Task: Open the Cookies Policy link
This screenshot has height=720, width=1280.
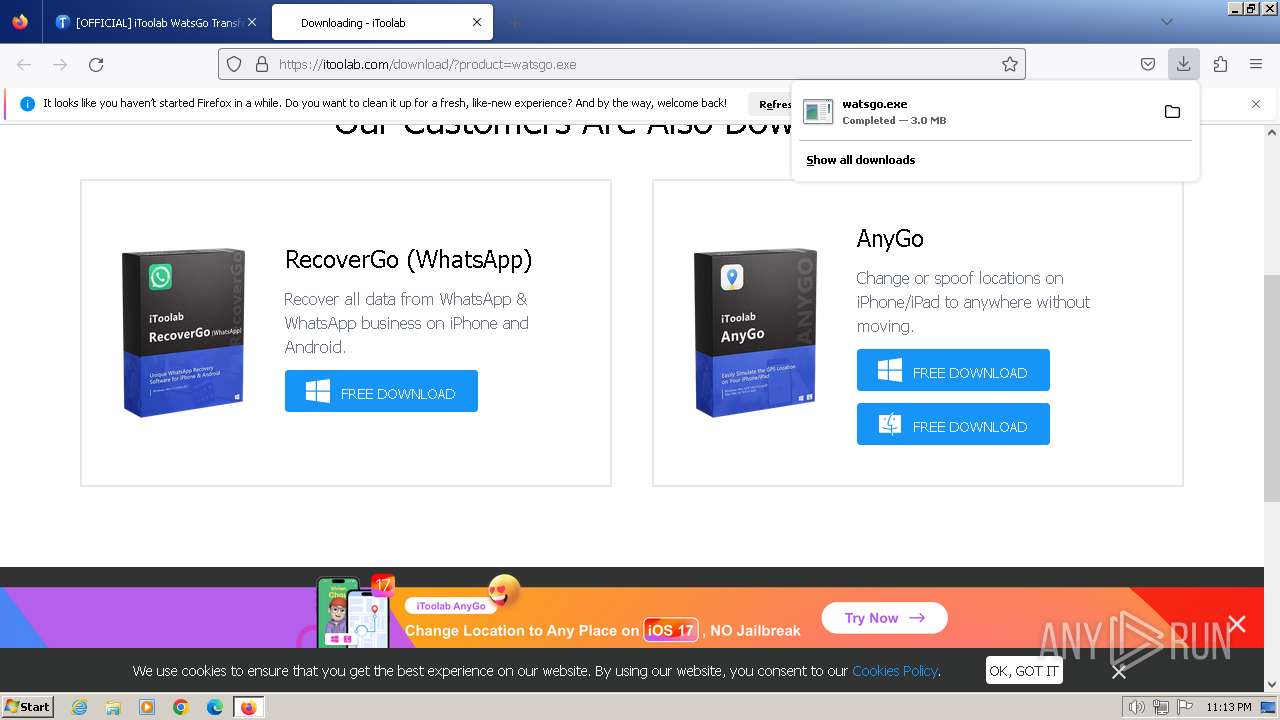Action: pyautogui.click(x=894, y=671)
